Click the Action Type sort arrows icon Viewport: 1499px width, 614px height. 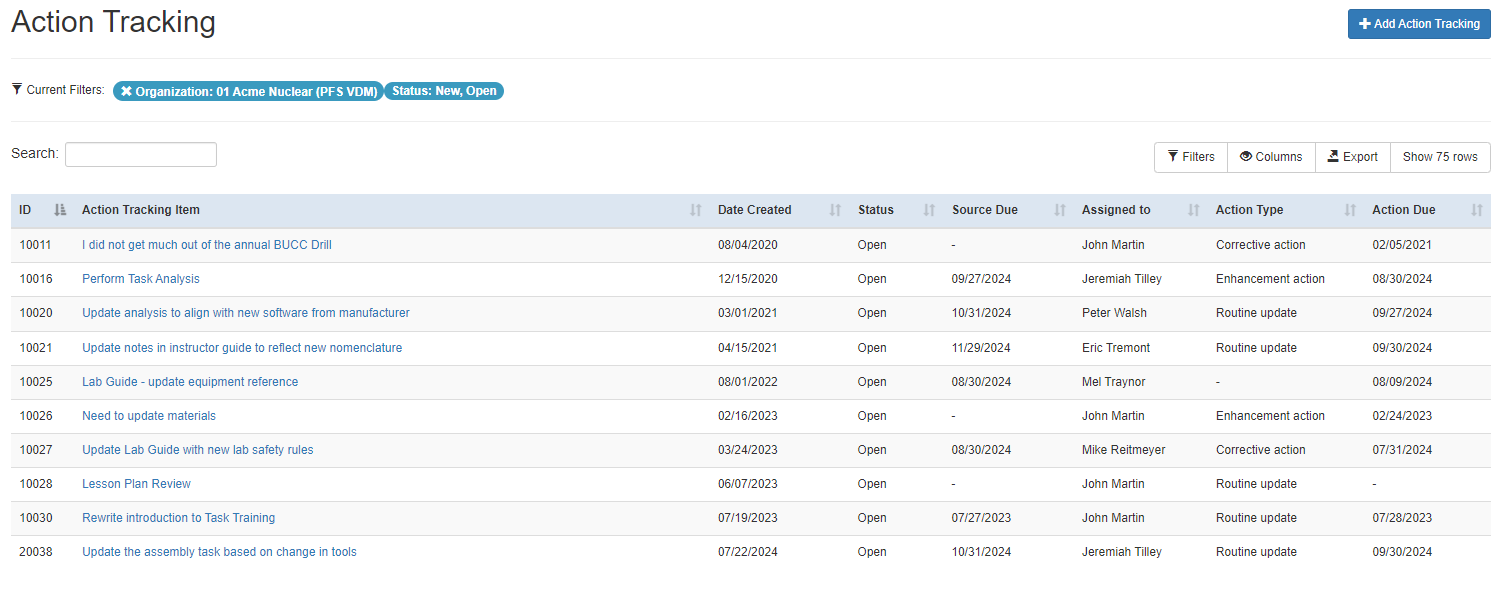1350,210
